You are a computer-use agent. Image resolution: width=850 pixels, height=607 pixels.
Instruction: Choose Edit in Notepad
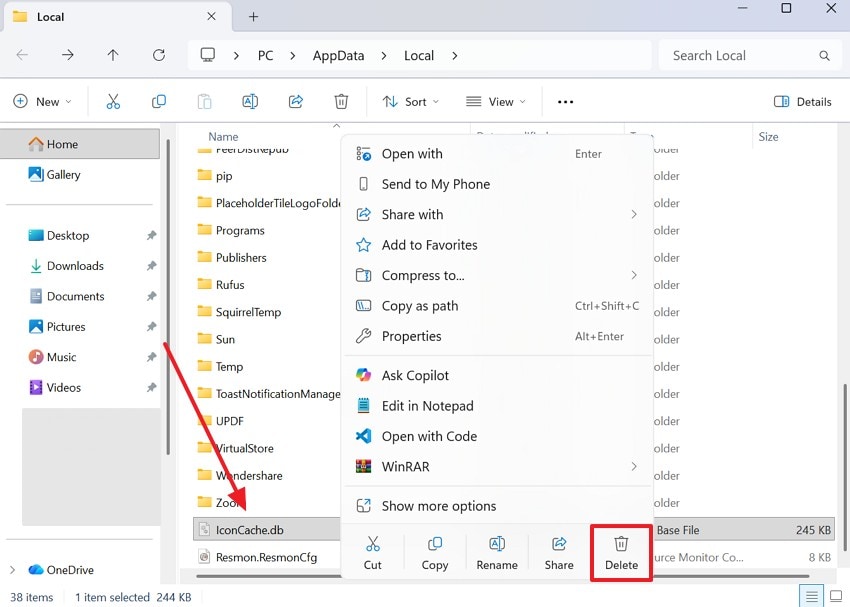click(x=497, y=406)
